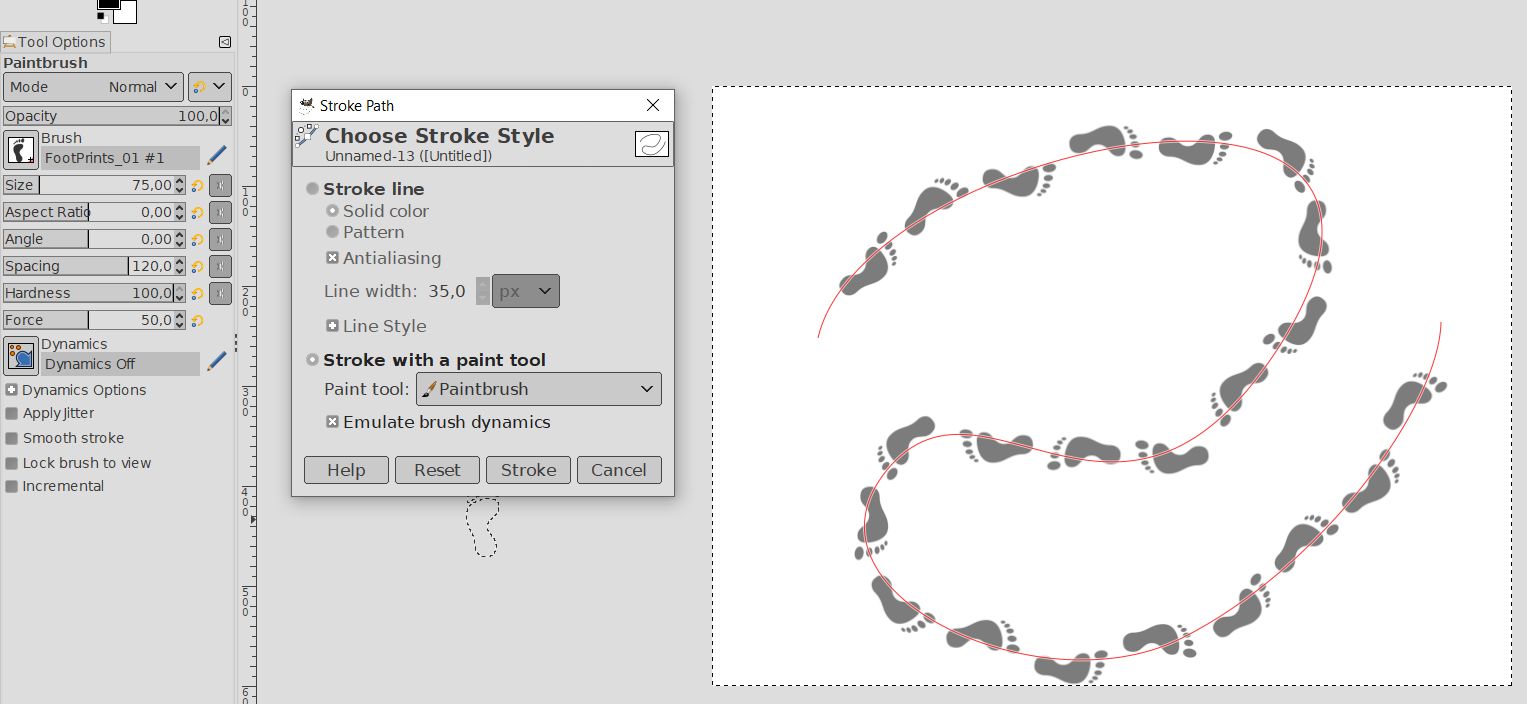Click the path tool icon beside the Choose Stroke Style heading

(307, 136)
